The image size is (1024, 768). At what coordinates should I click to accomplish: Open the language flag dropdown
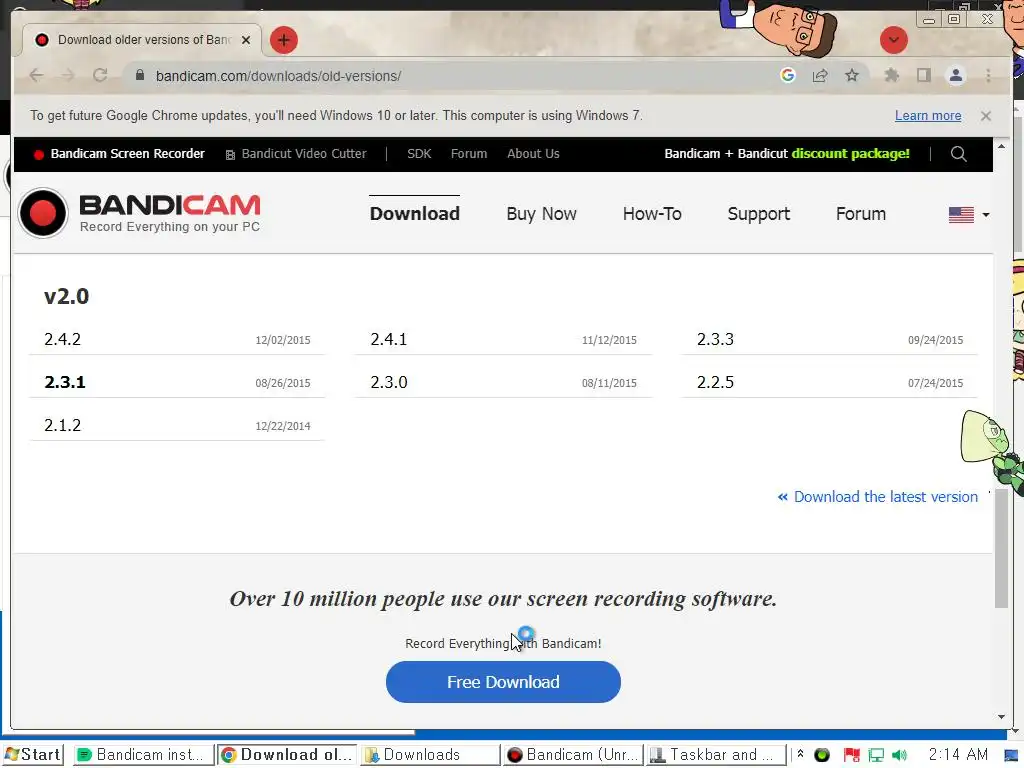(968, 214)
